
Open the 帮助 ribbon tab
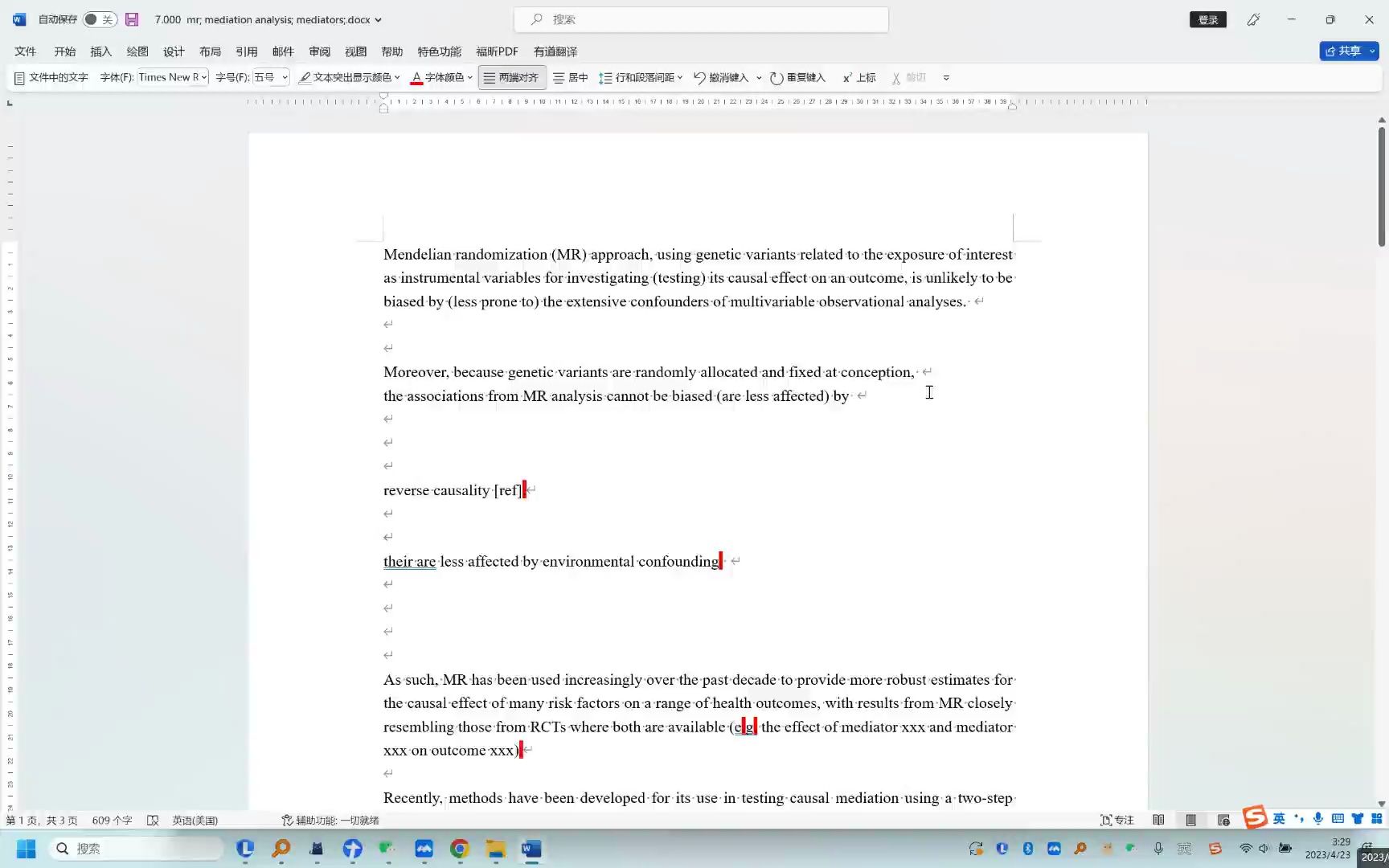coord(392,51)
